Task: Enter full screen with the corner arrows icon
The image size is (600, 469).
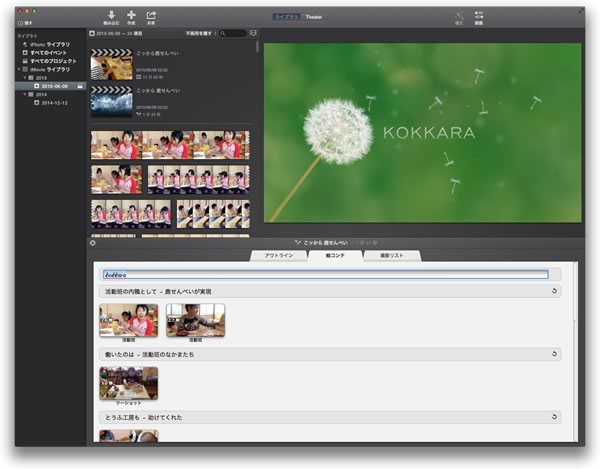Action: click(580, 11)
